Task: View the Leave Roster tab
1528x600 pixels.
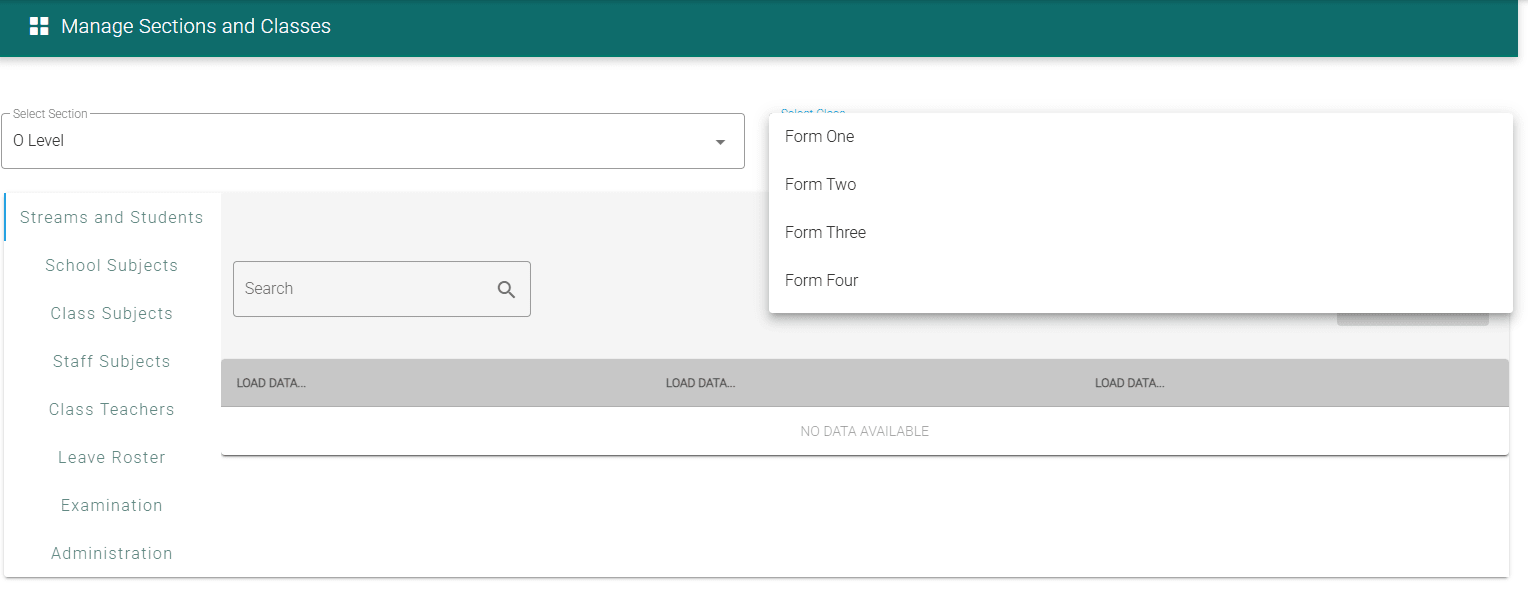Action: 112,458
